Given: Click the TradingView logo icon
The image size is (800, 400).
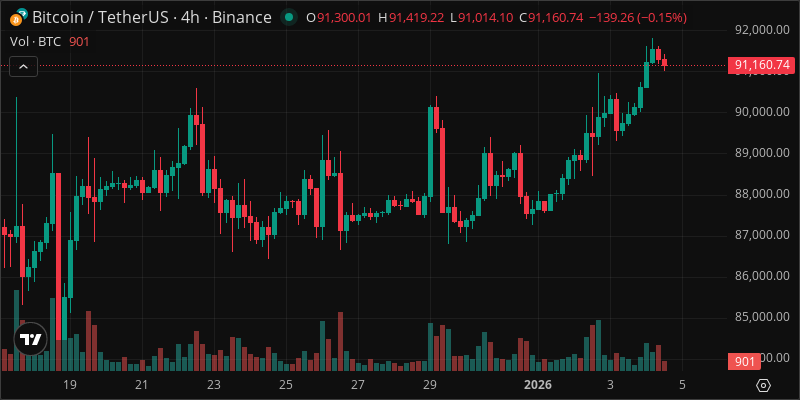Looking at the screenshot, I should tap(31, 339).
